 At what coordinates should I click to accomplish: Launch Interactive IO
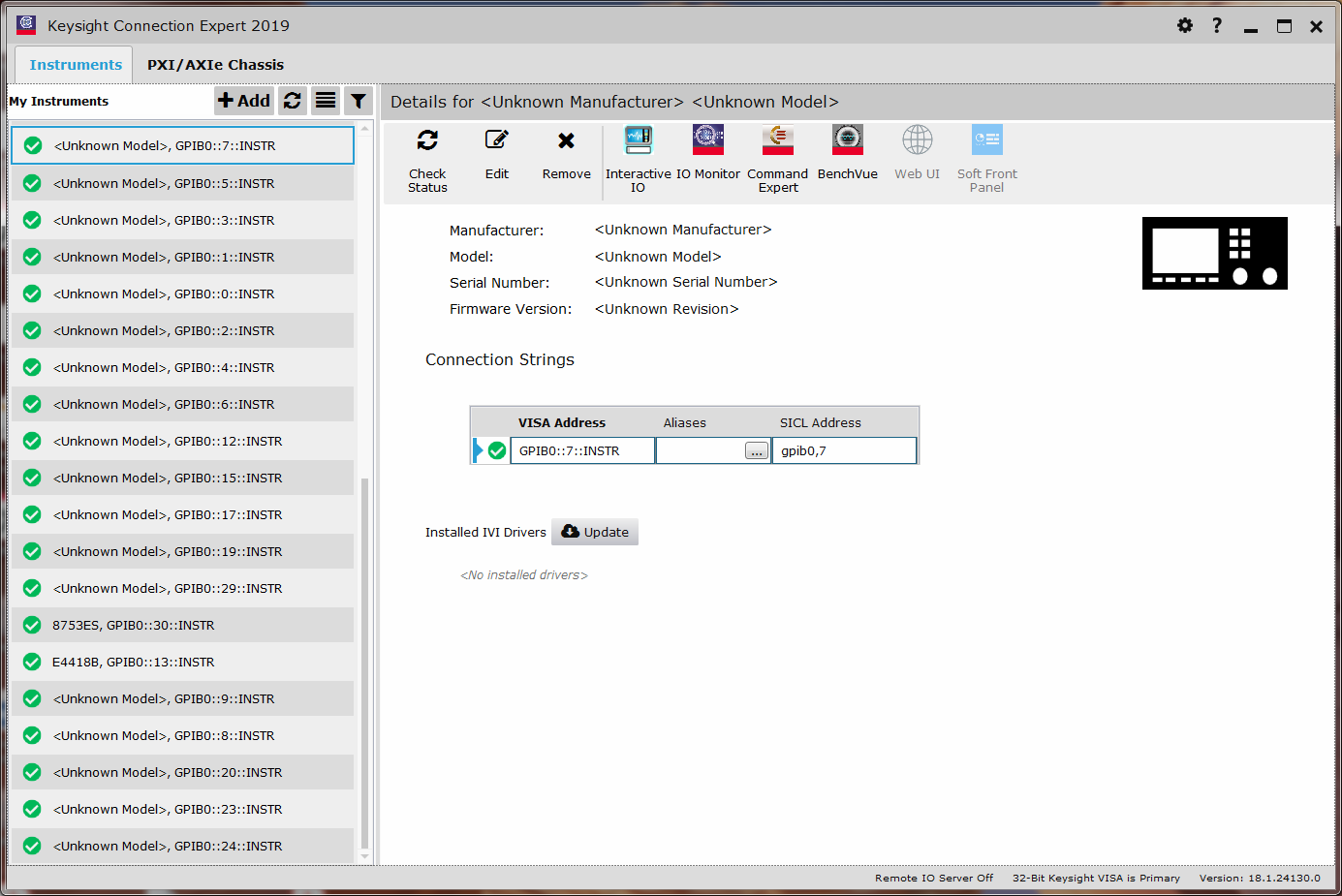pos(638,141)
